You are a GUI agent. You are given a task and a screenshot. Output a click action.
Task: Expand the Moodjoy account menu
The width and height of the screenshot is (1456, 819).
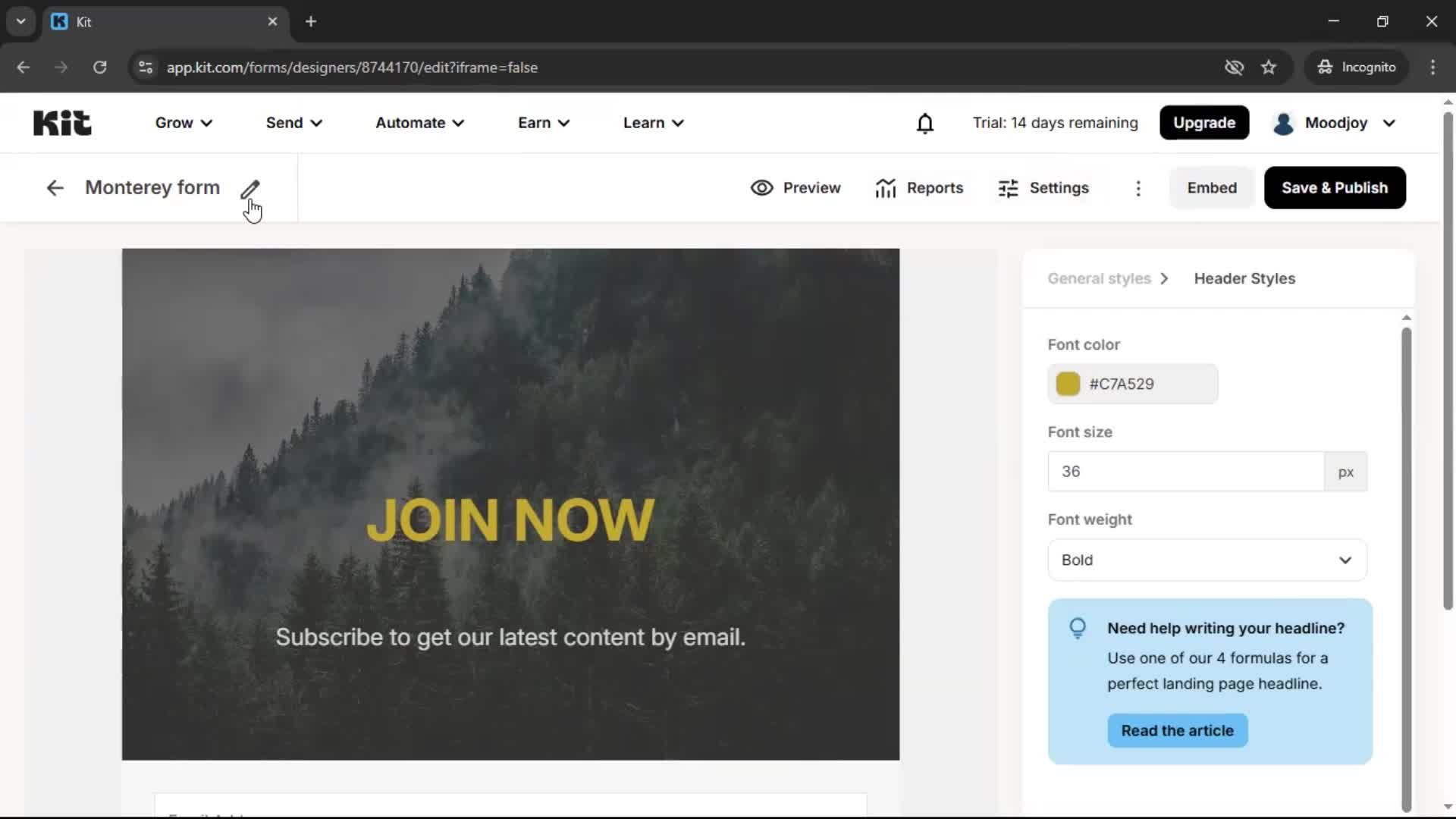click(x=1335, y=123)
